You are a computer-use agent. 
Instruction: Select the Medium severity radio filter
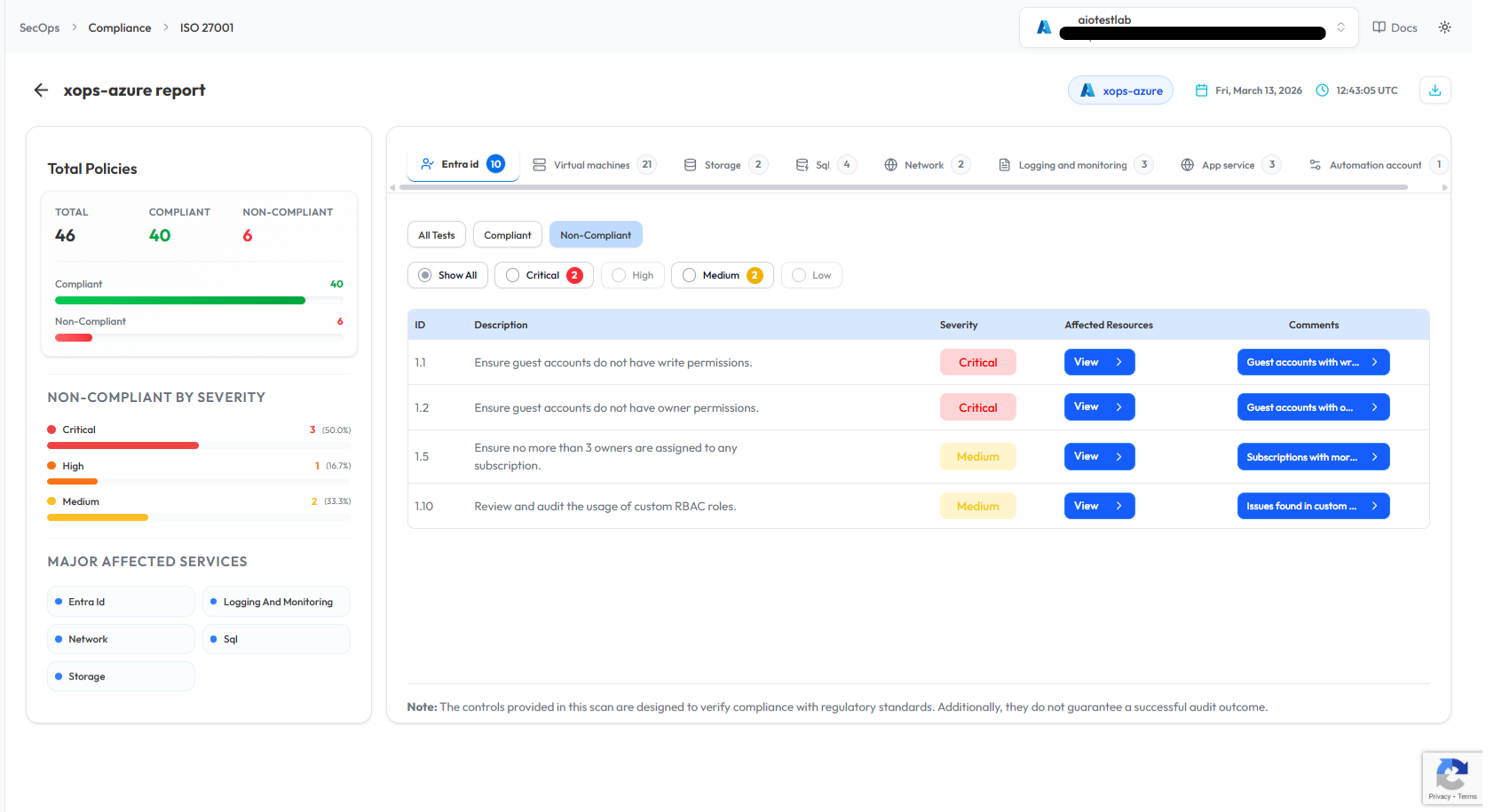[x=690, y=275]
